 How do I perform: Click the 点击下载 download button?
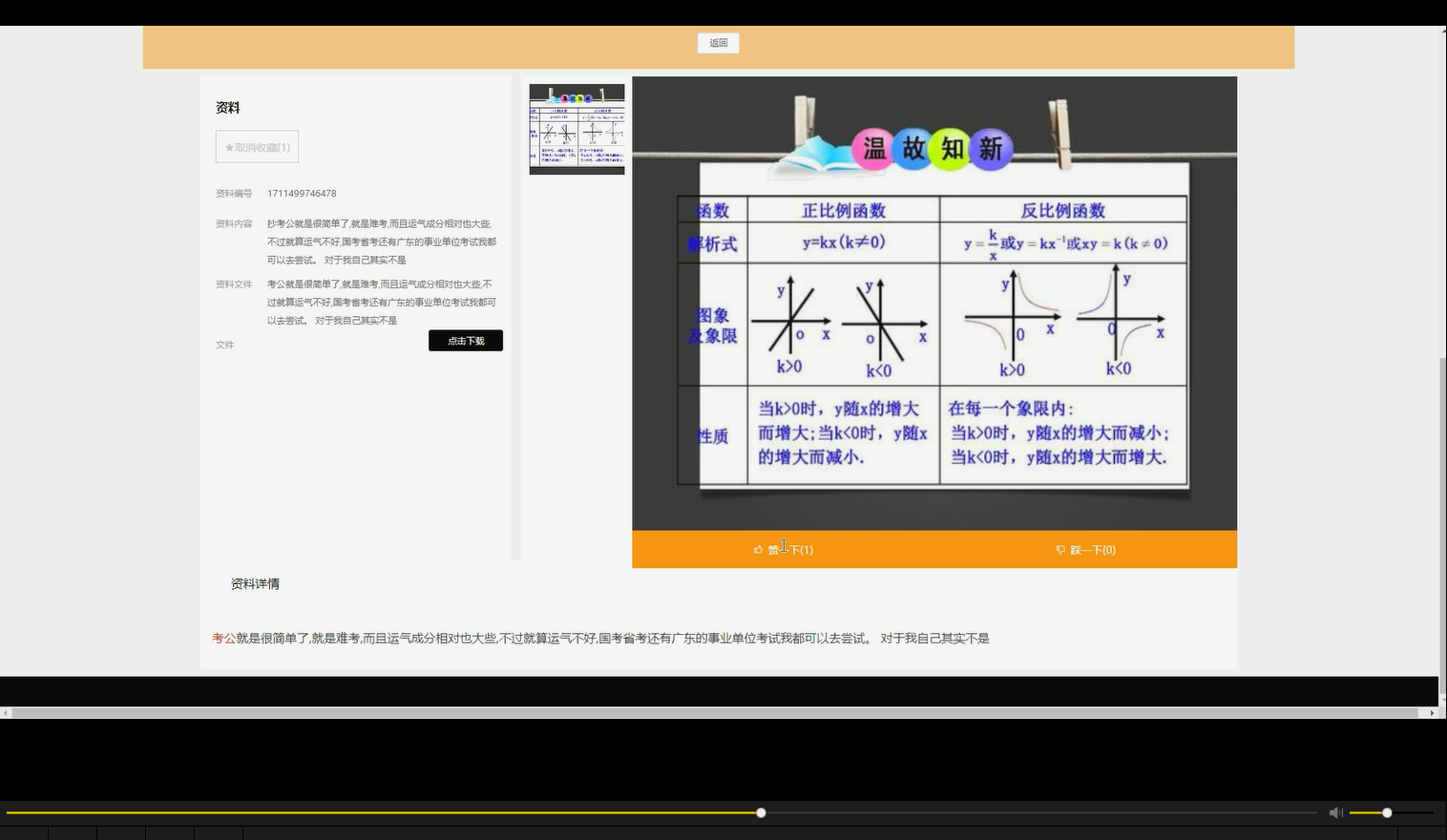[x=465, y=340]
